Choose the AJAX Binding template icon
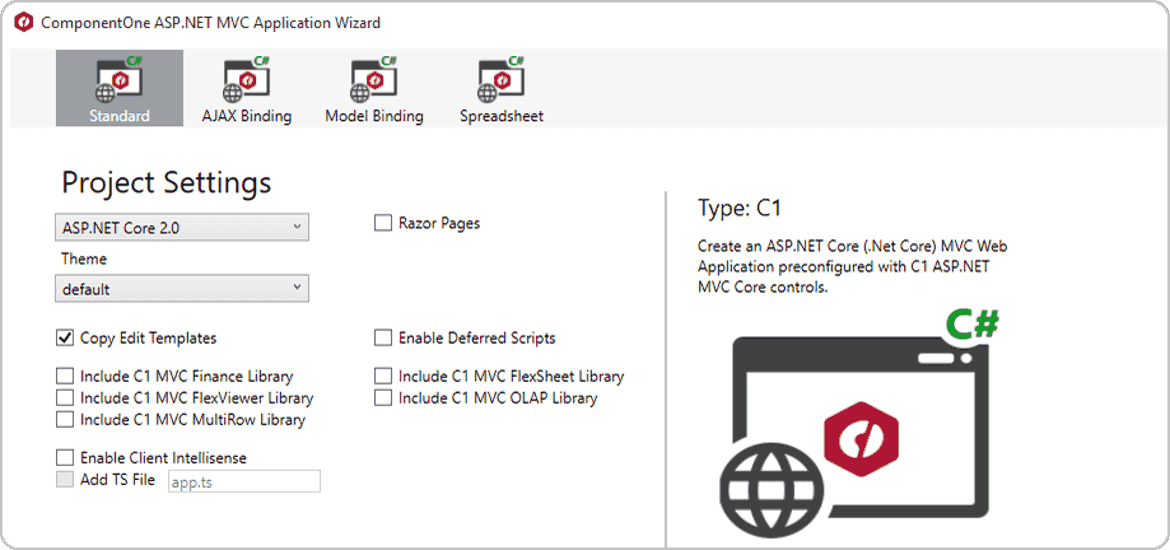The width and height of the screenshot is (1170, 550). point(246,80)
